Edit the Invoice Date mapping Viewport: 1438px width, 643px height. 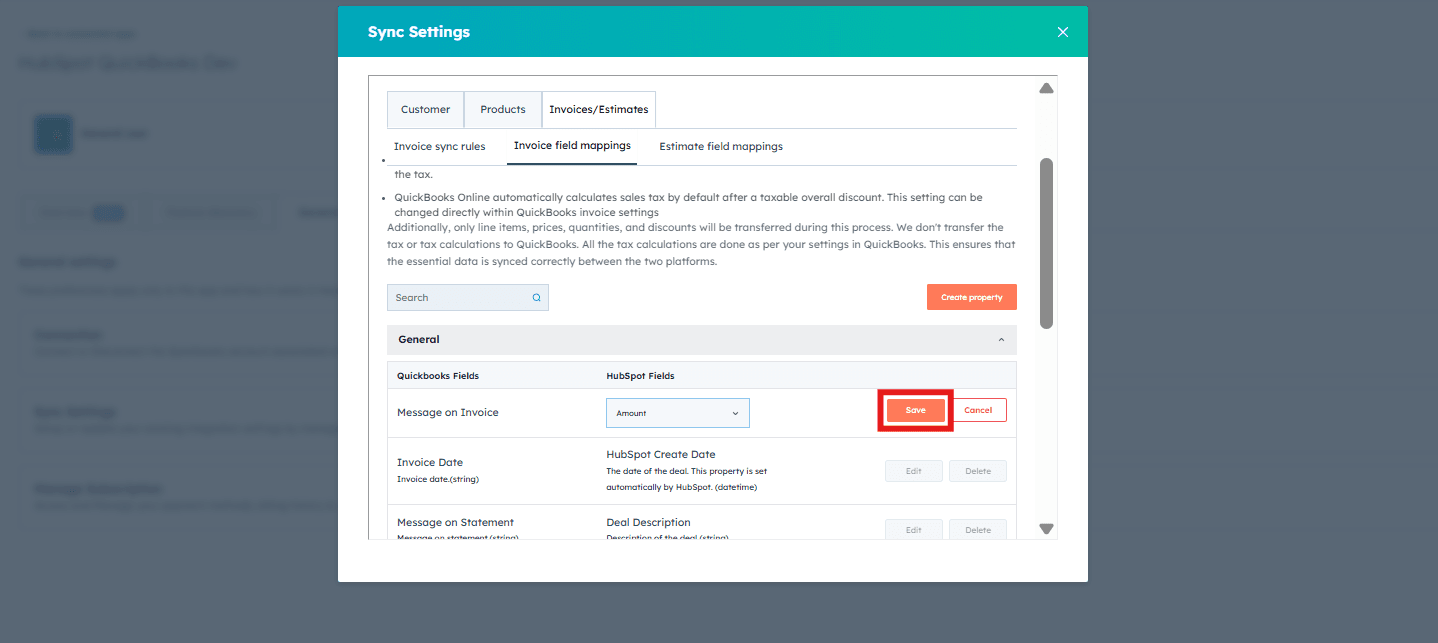[914, 471]
